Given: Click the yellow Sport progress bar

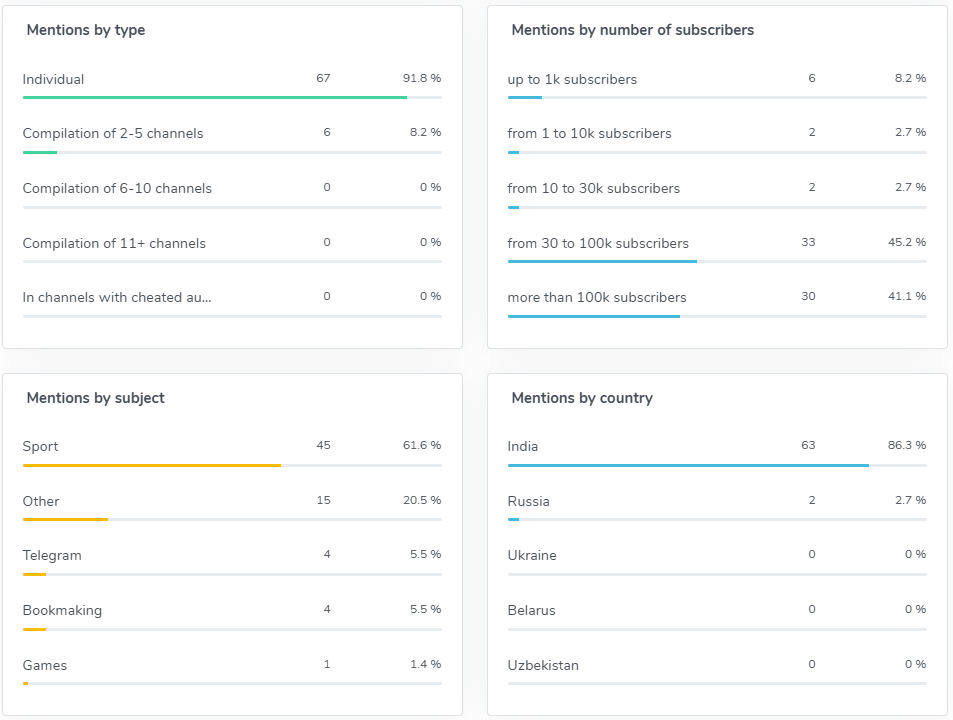Looking at the screenshot, I should (151, 465).
